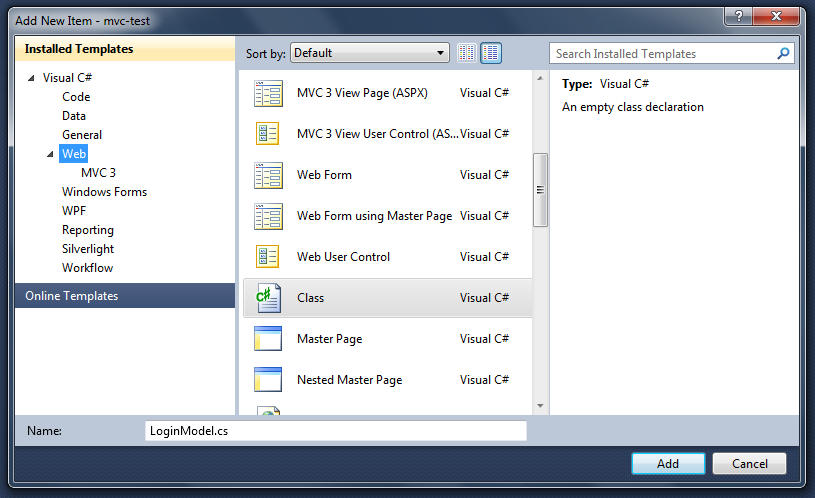
Task: Click the C# Class template icon
Action: pyautogui.click(x=268, y=298)
